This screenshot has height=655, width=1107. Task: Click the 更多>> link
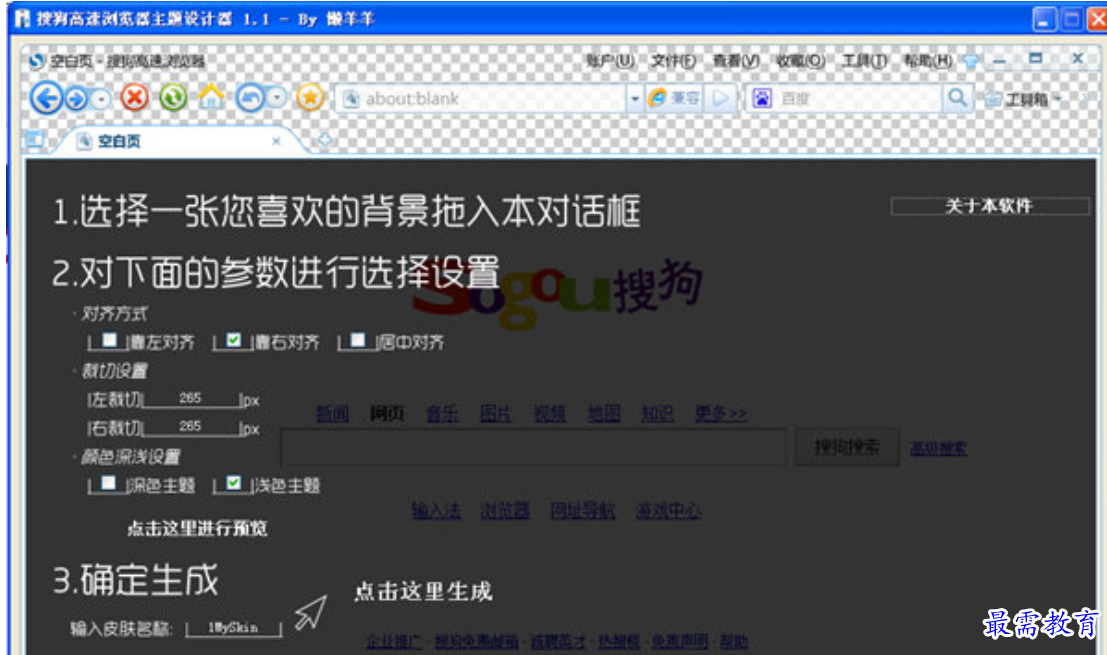pyautogui.click(x=720, y=414)
